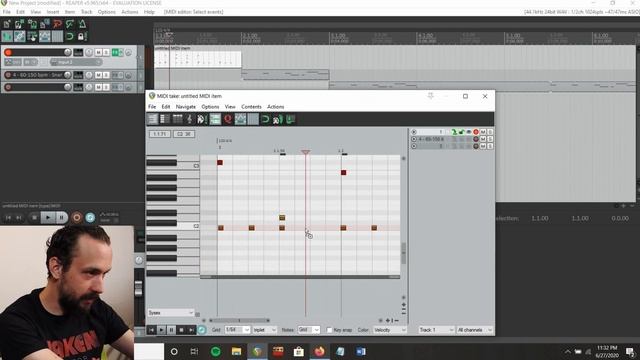Pin the MIDI editor window on top

430,96
